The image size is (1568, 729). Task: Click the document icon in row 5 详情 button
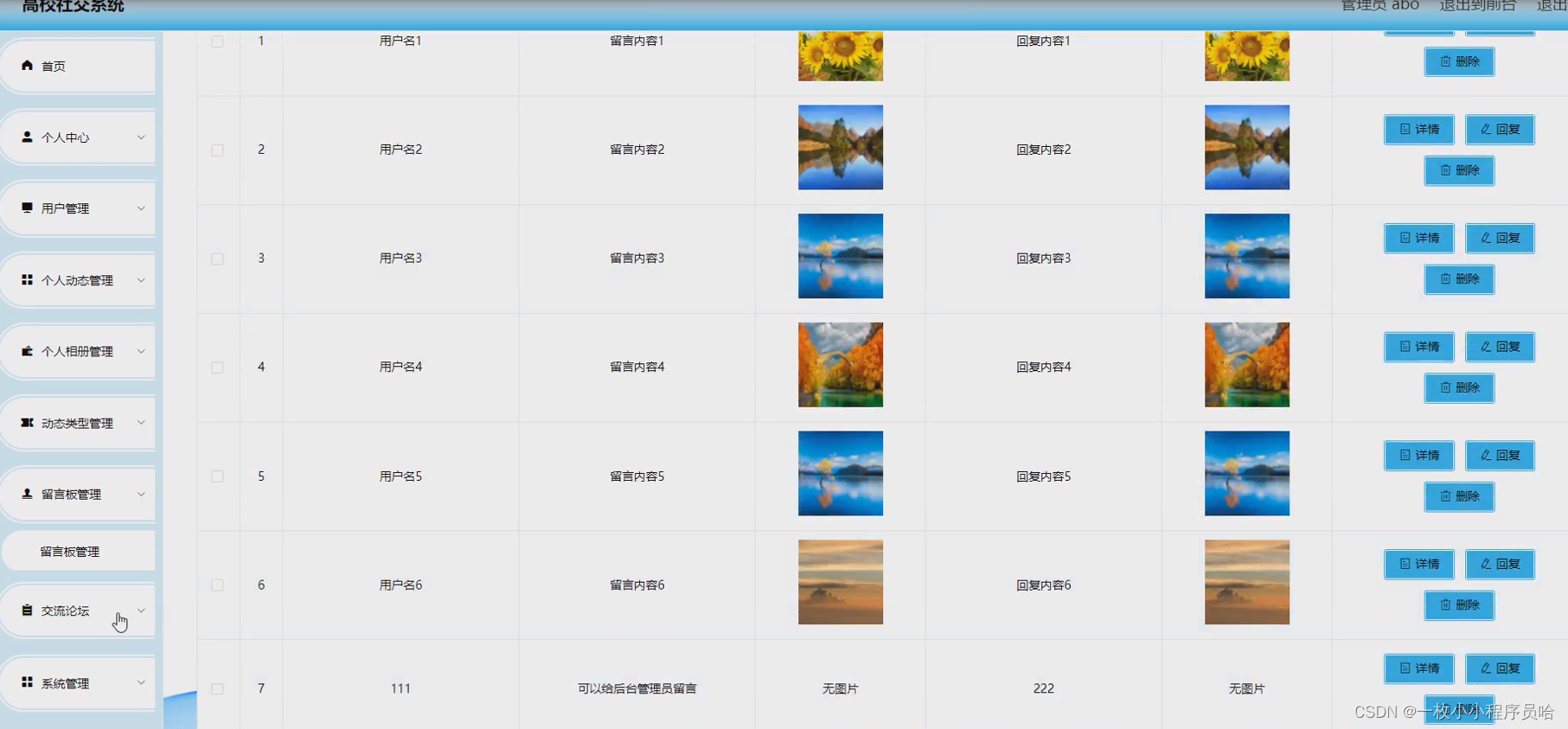pyautogui.click(x=1405, y=455)
